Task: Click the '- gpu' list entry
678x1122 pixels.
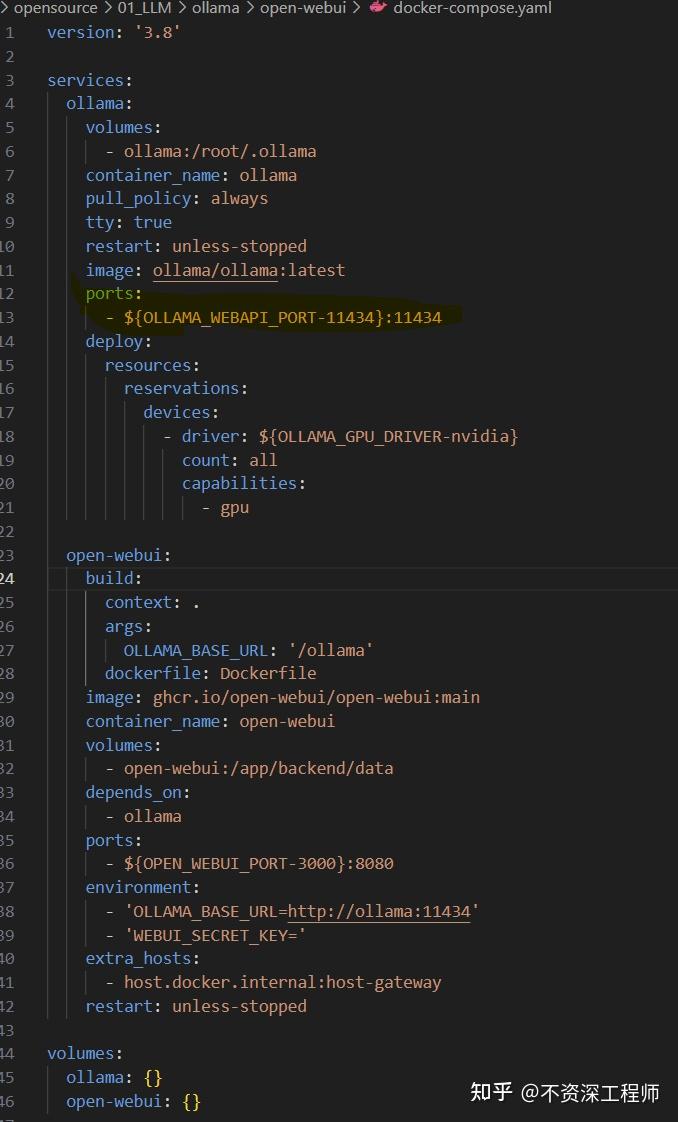Action: point(225,508)
